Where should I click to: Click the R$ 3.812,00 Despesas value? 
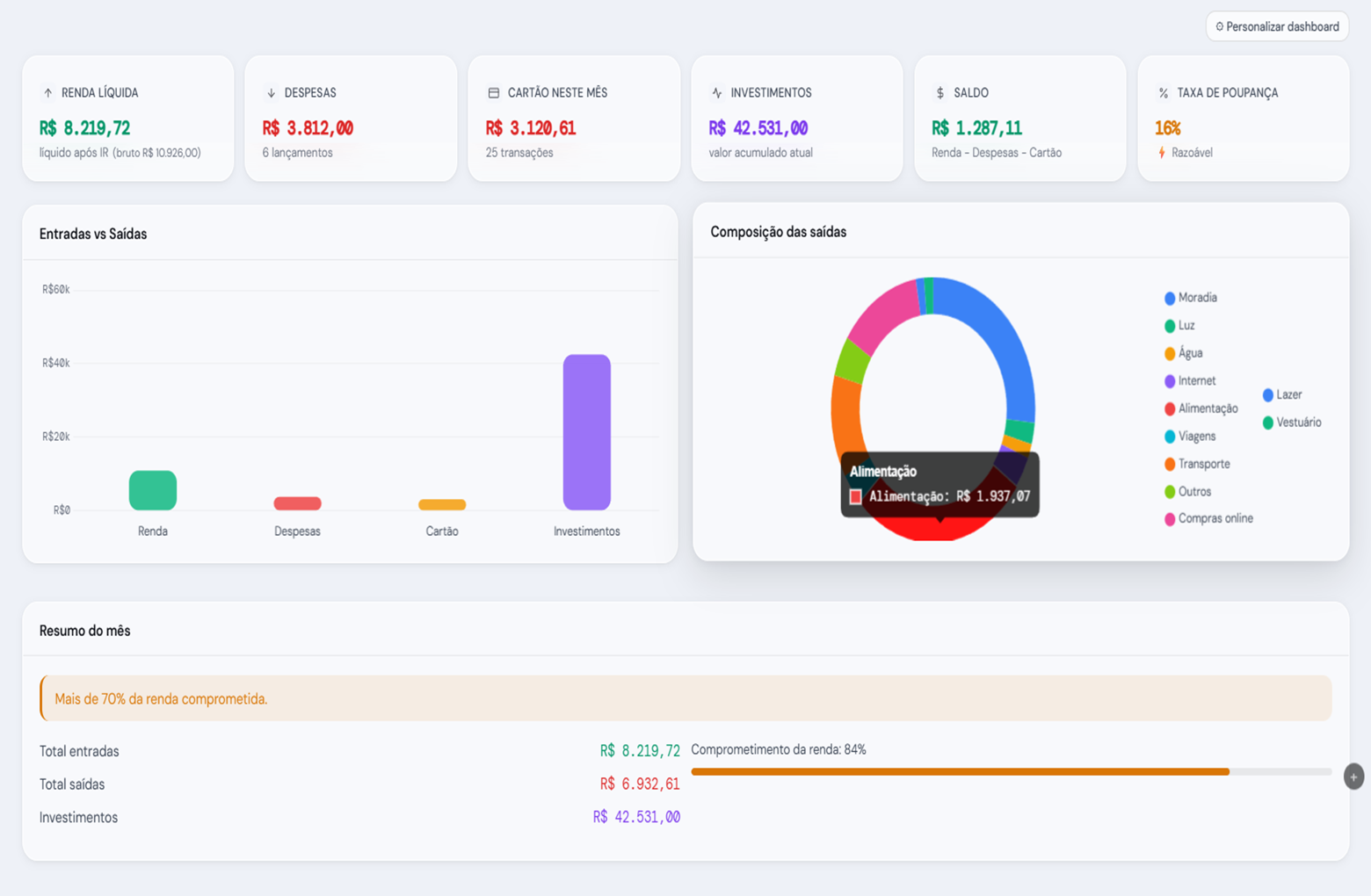(x=308, y=128)
